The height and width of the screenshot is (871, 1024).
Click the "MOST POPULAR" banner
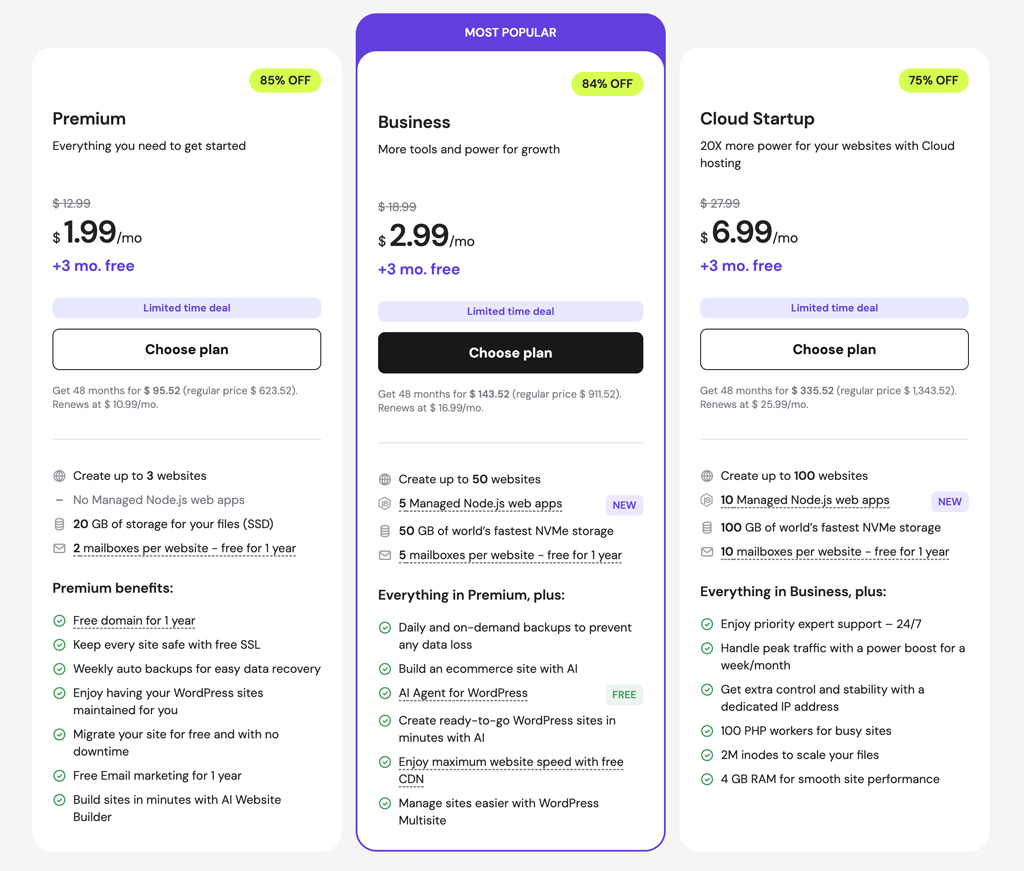tap(510, 31)
